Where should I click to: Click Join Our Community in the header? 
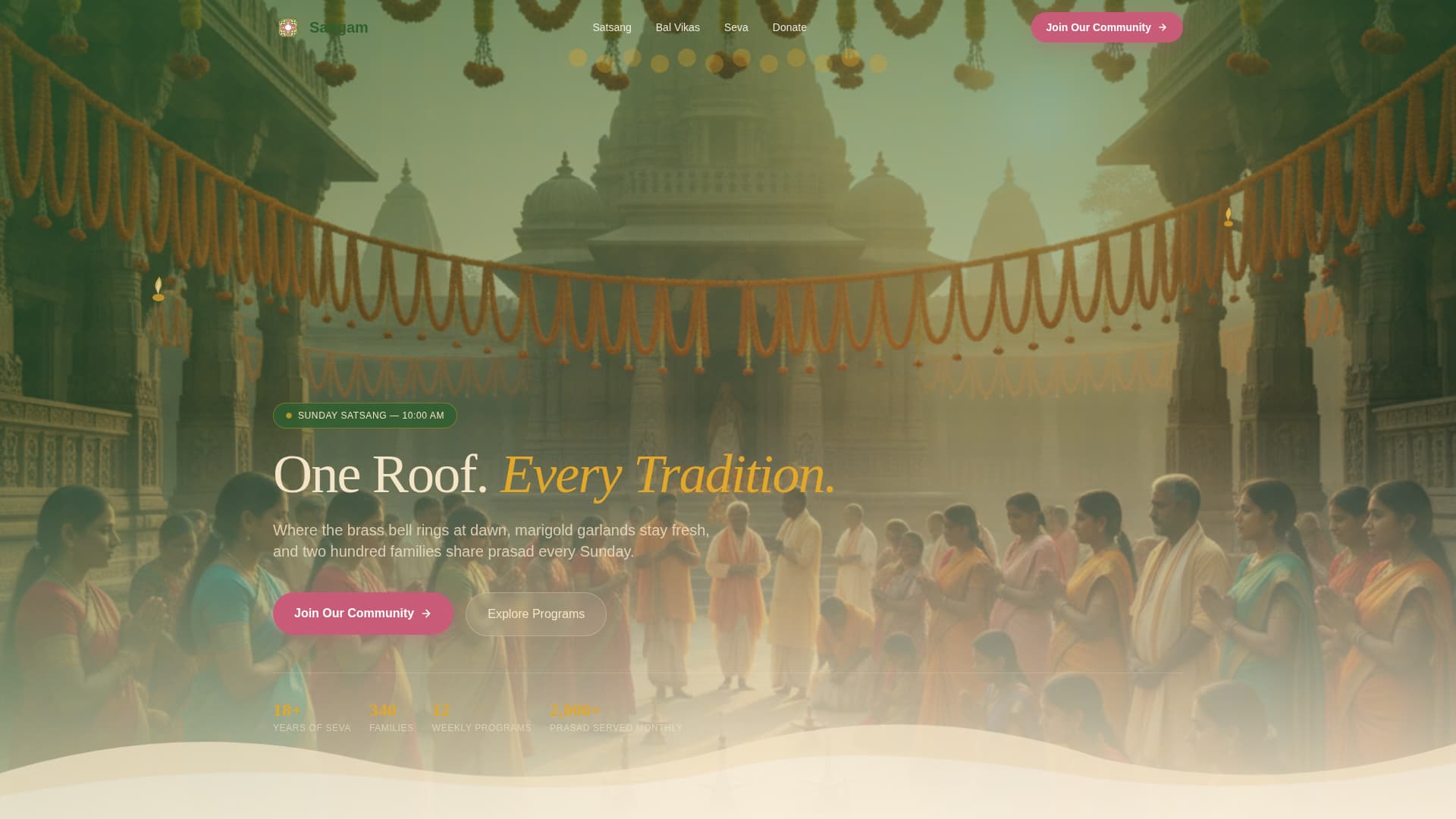(1106, 27)
